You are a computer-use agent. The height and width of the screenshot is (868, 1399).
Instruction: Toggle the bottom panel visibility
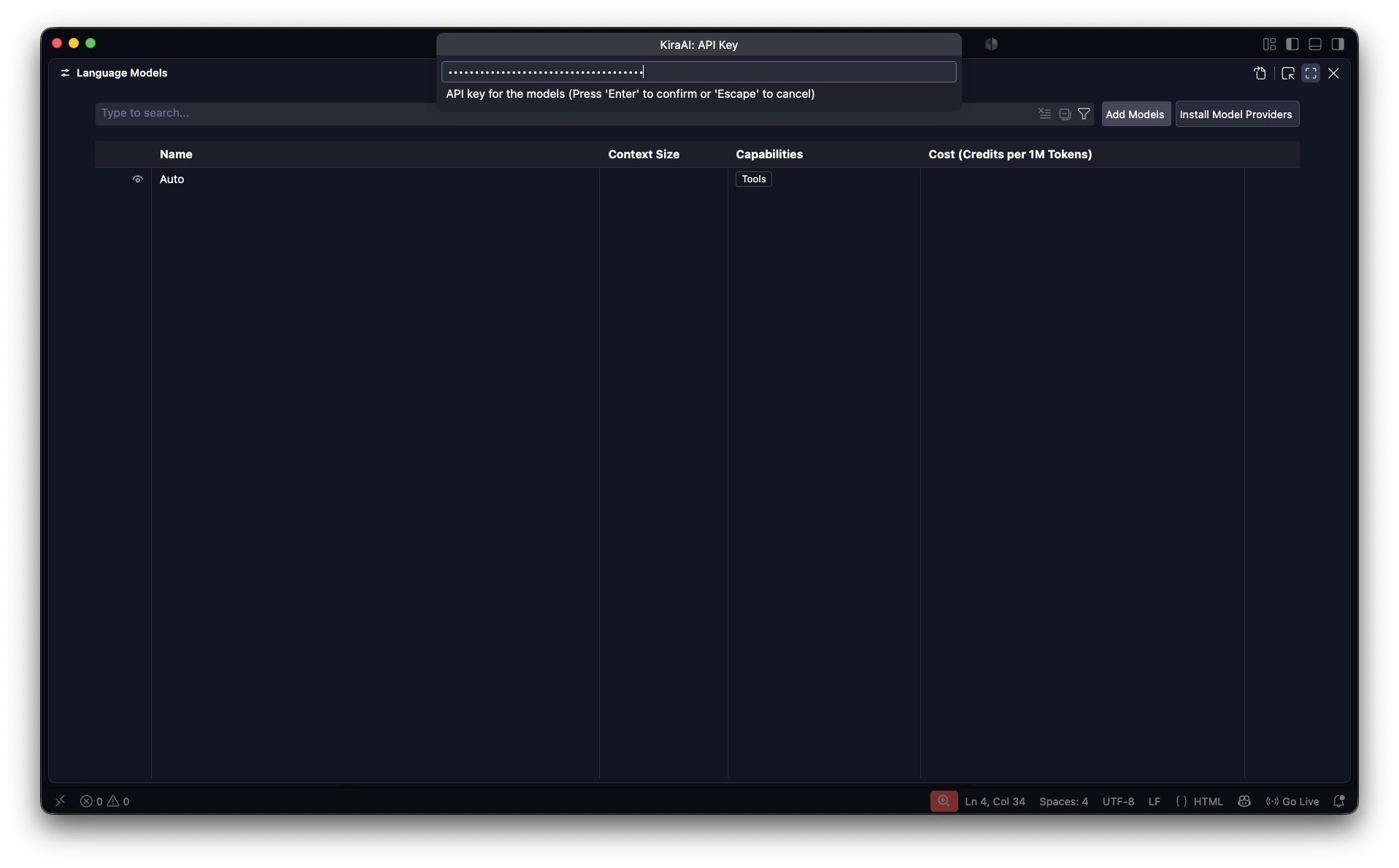click(x=1315, y=44)
